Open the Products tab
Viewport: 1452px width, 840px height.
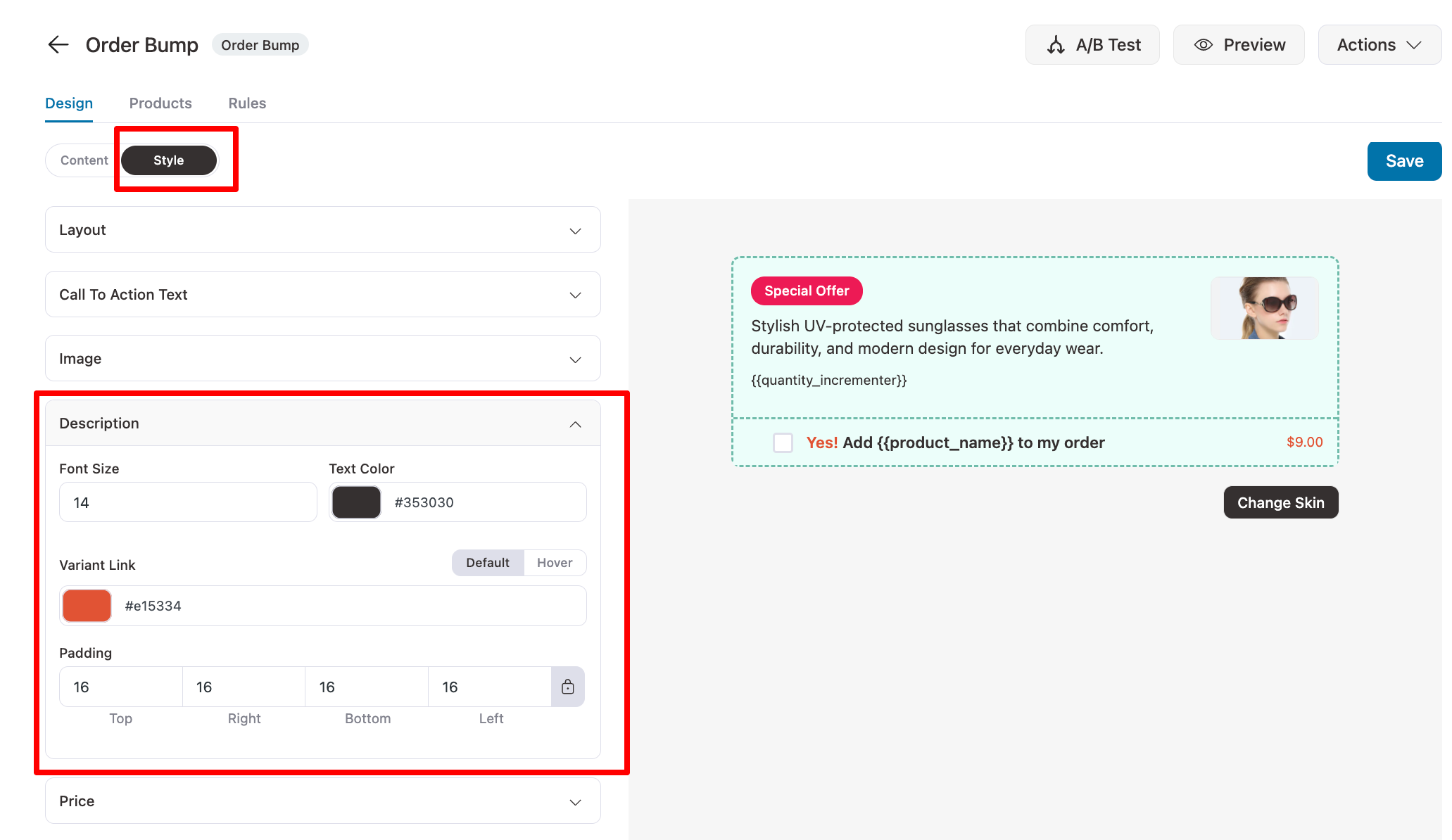pos(160,103)
